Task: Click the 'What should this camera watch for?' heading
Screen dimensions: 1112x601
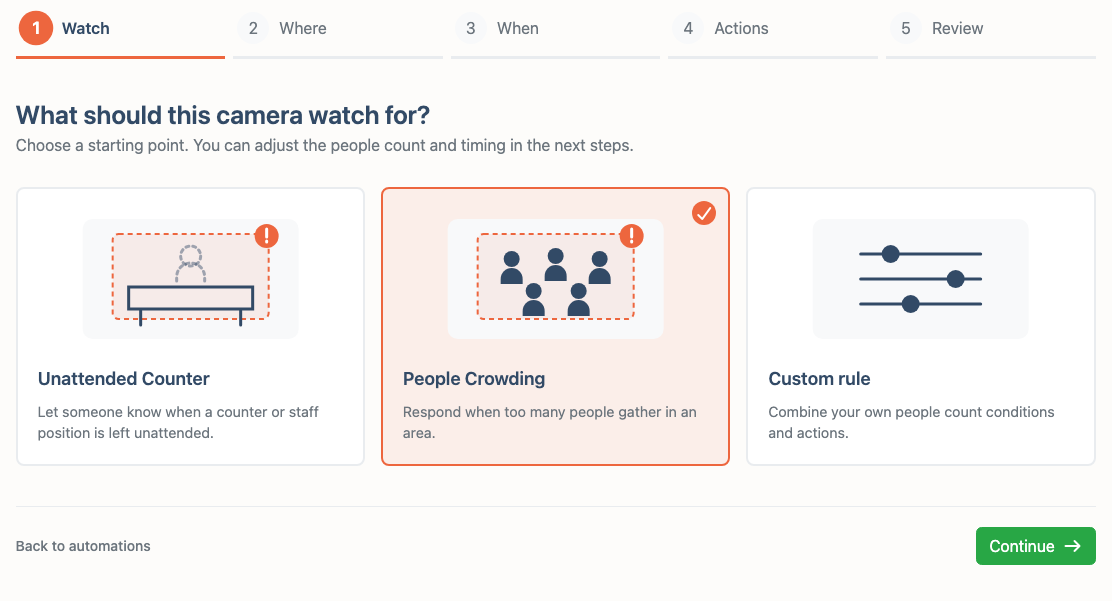Action: pyautogui.click(x=223, y=115)
